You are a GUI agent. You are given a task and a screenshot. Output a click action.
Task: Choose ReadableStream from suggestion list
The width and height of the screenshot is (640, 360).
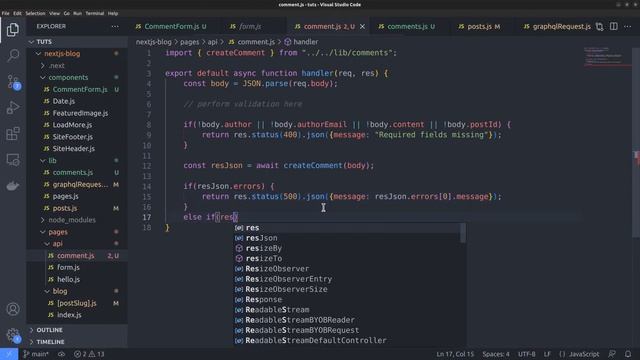coord(349,309)
